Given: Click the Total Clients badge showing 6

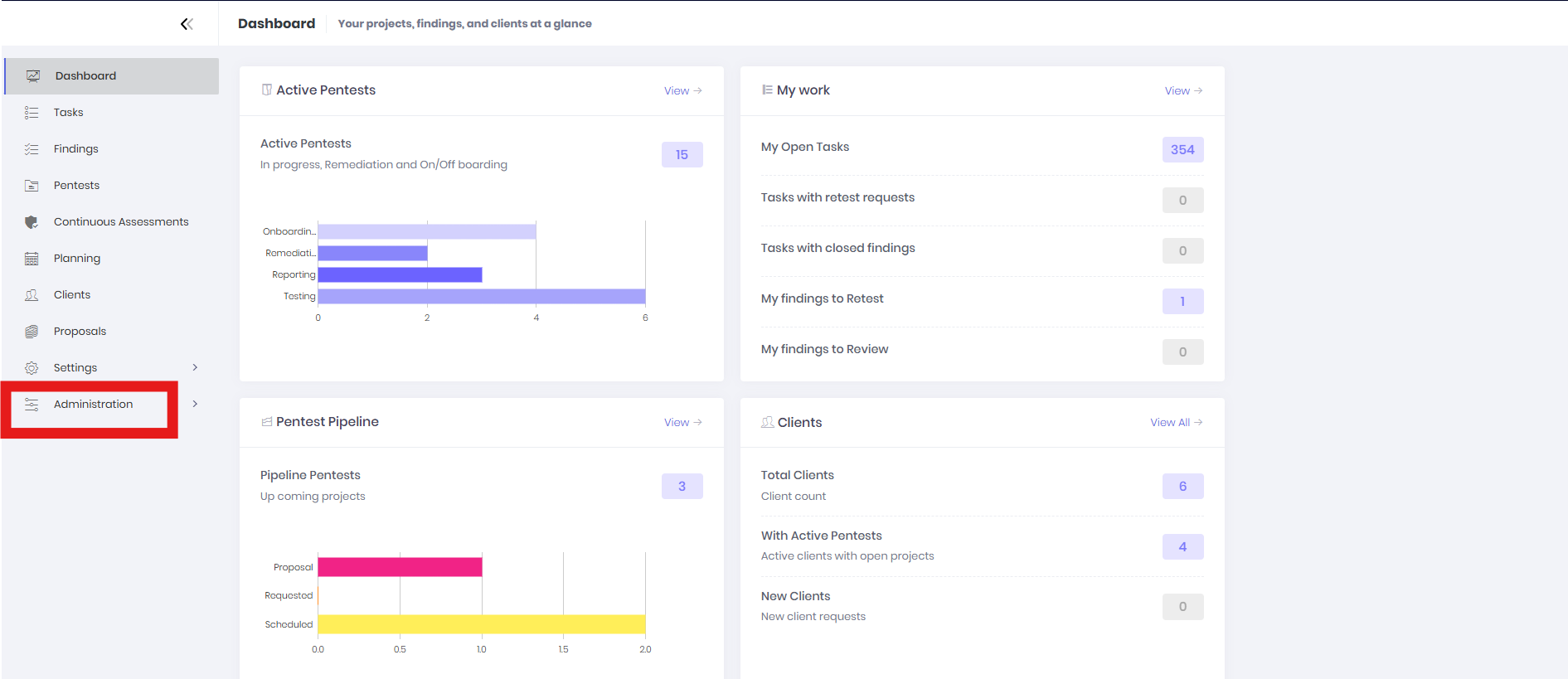Looking at the screenshot, I should pos(1183,487).
